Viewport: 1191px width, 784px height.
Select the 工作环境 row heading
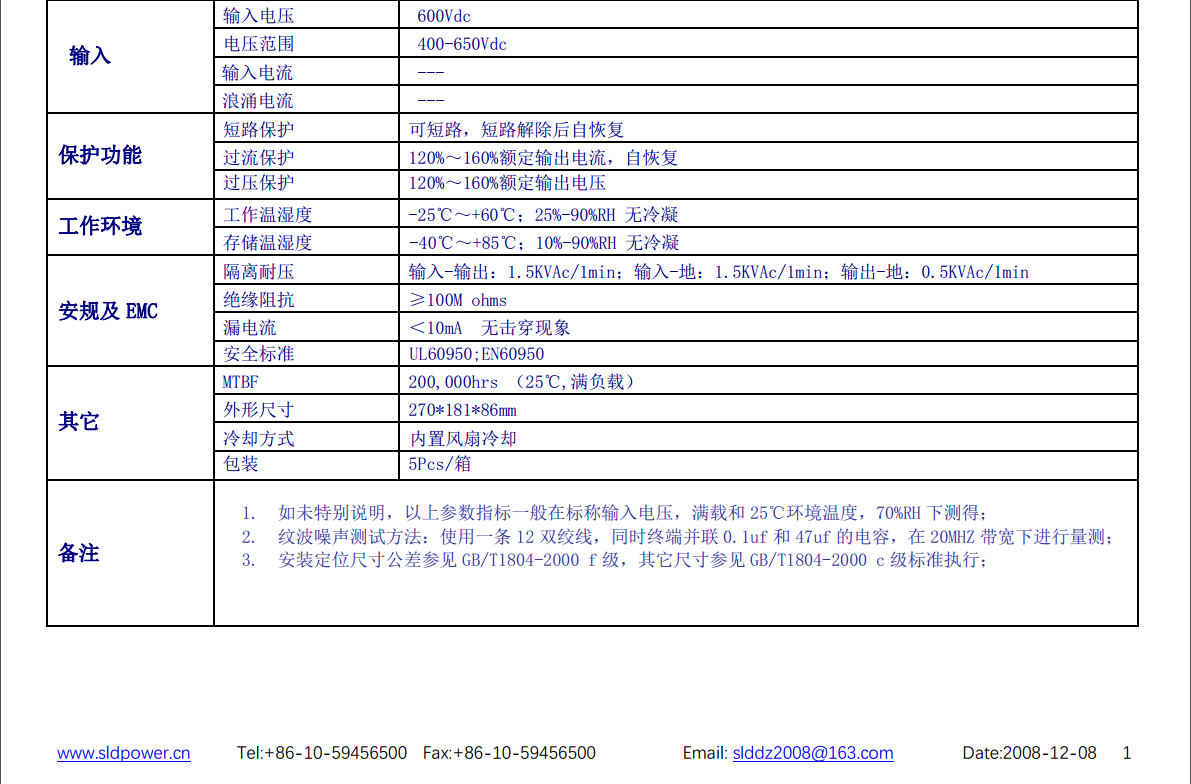[100, 226]
